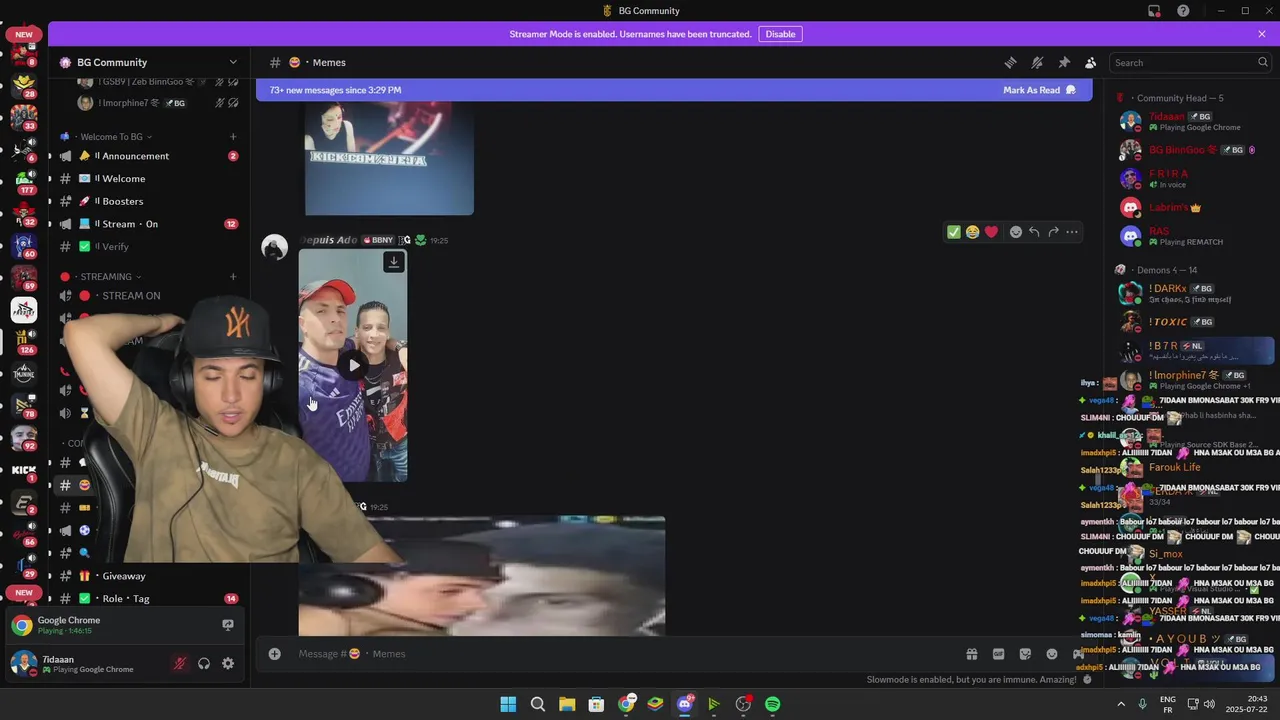
Task: React with the green checkmark emoji
Action: [954, 232]
